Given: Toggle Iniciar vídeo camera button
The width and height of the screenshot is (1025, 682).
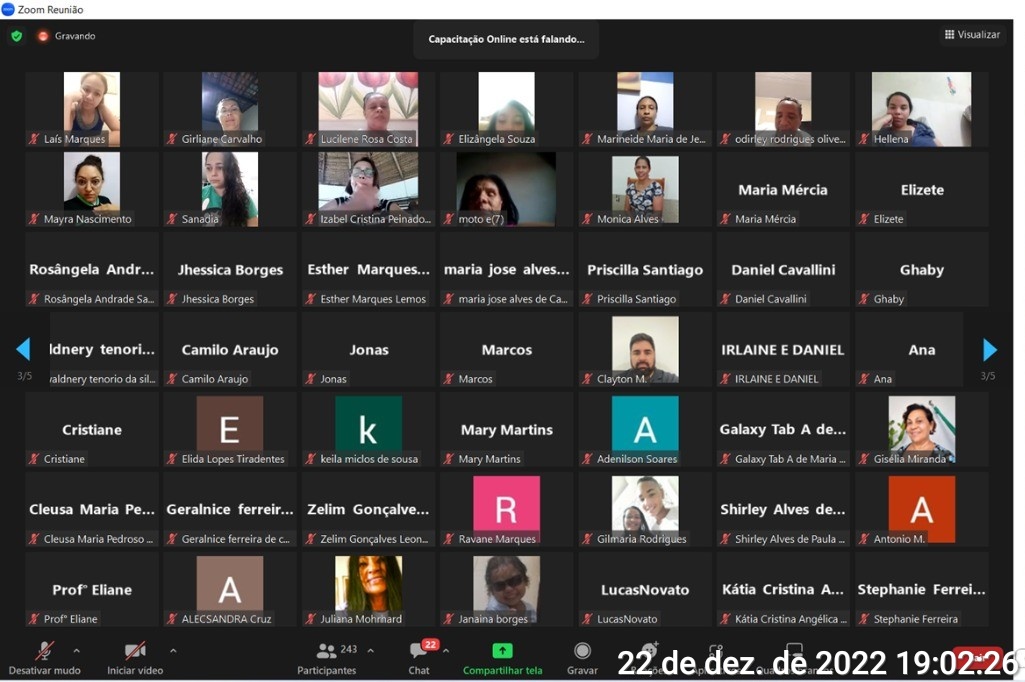Looking at the screenshot, I should 135,650.
